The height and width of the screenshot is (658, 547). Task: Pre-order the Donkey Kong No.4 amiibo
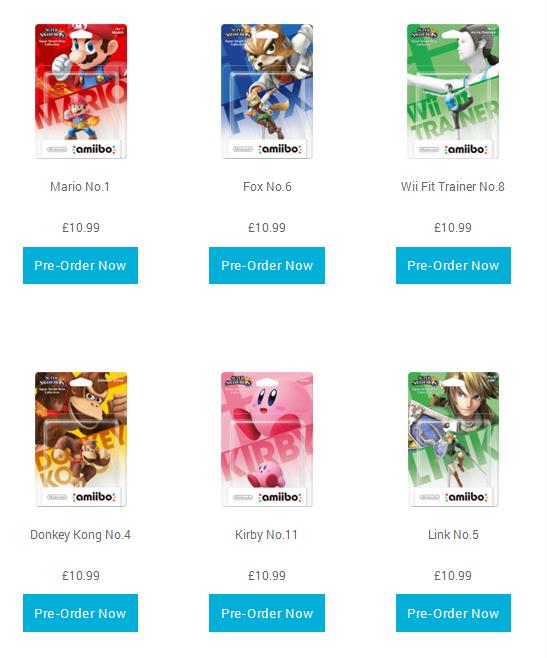80,613
